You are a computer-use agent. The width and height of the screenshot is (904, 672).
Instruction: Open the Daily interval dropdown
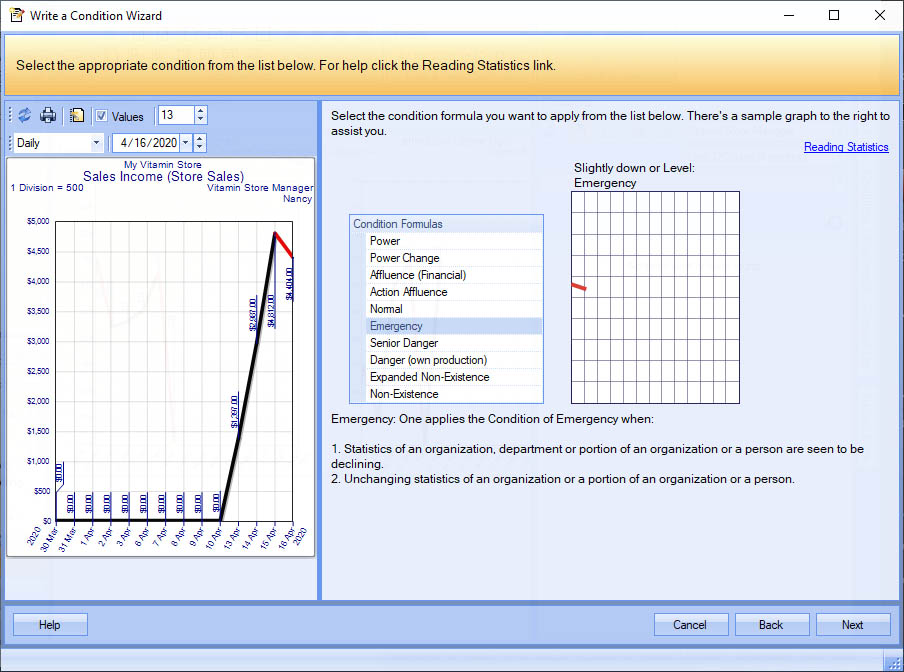[97, 142]
